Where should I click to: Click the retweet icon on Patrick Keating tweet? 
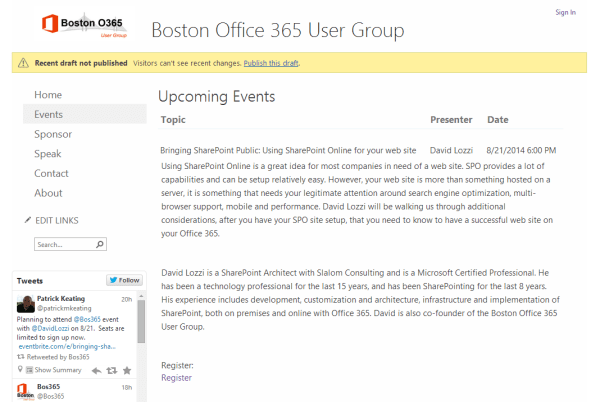point(112,370)
